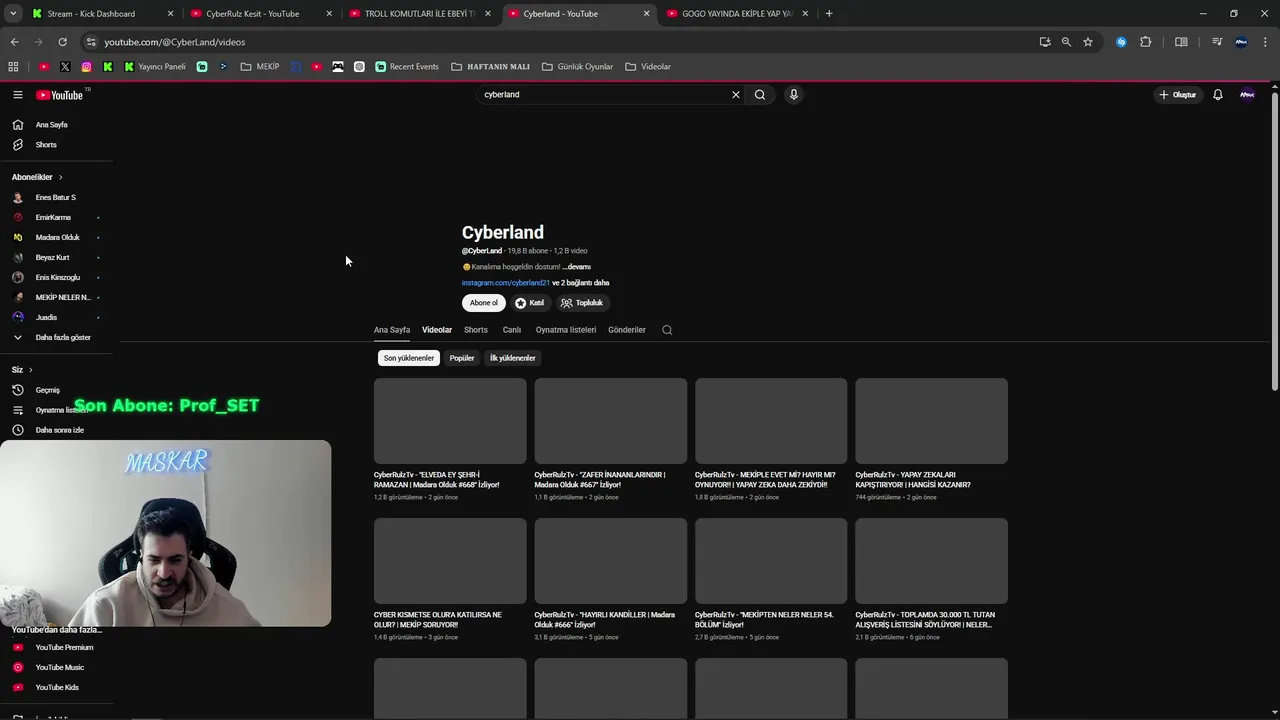Open media controls in Chrome toolbar
The image size is (1280, 720).
click(1217, 42)
